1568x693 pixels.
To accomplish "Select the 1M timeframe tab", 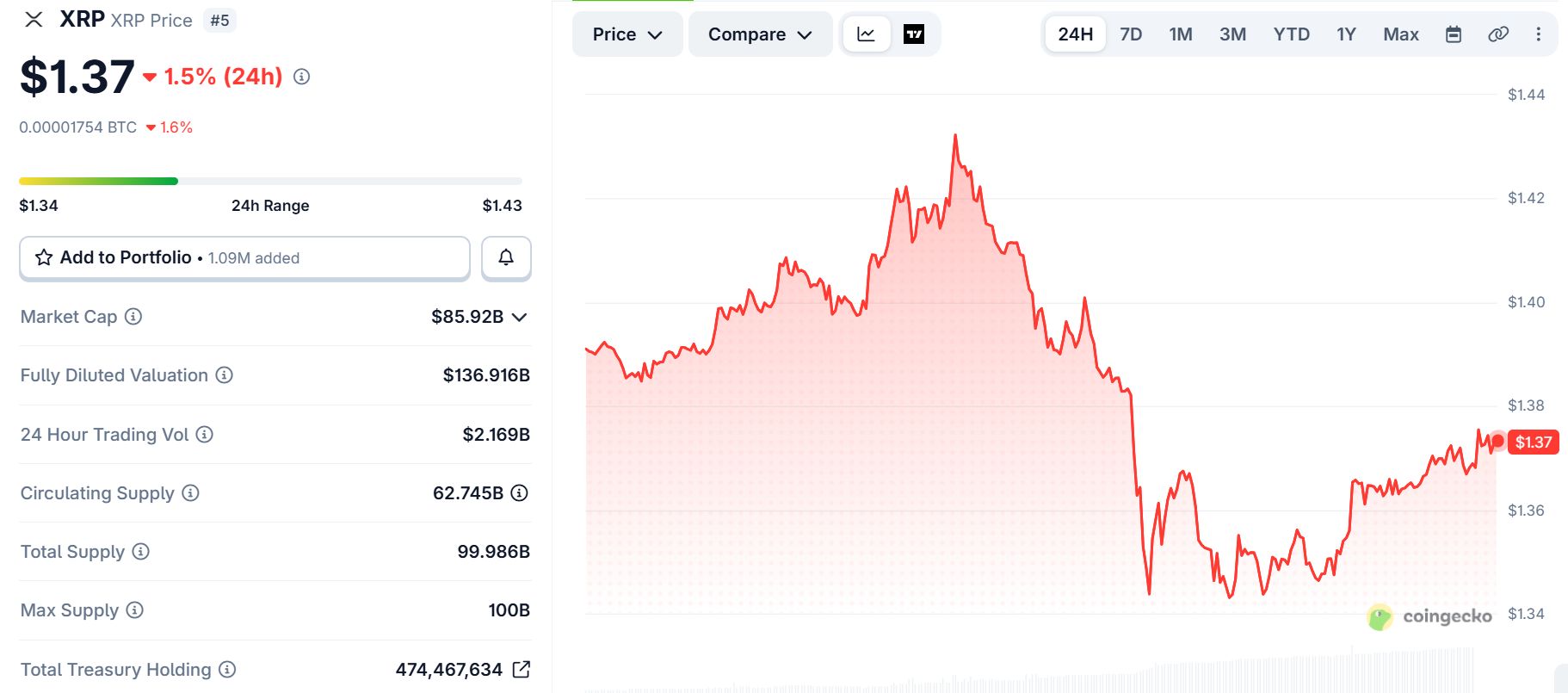I will pyautogui.click(x=1181, y=34).
